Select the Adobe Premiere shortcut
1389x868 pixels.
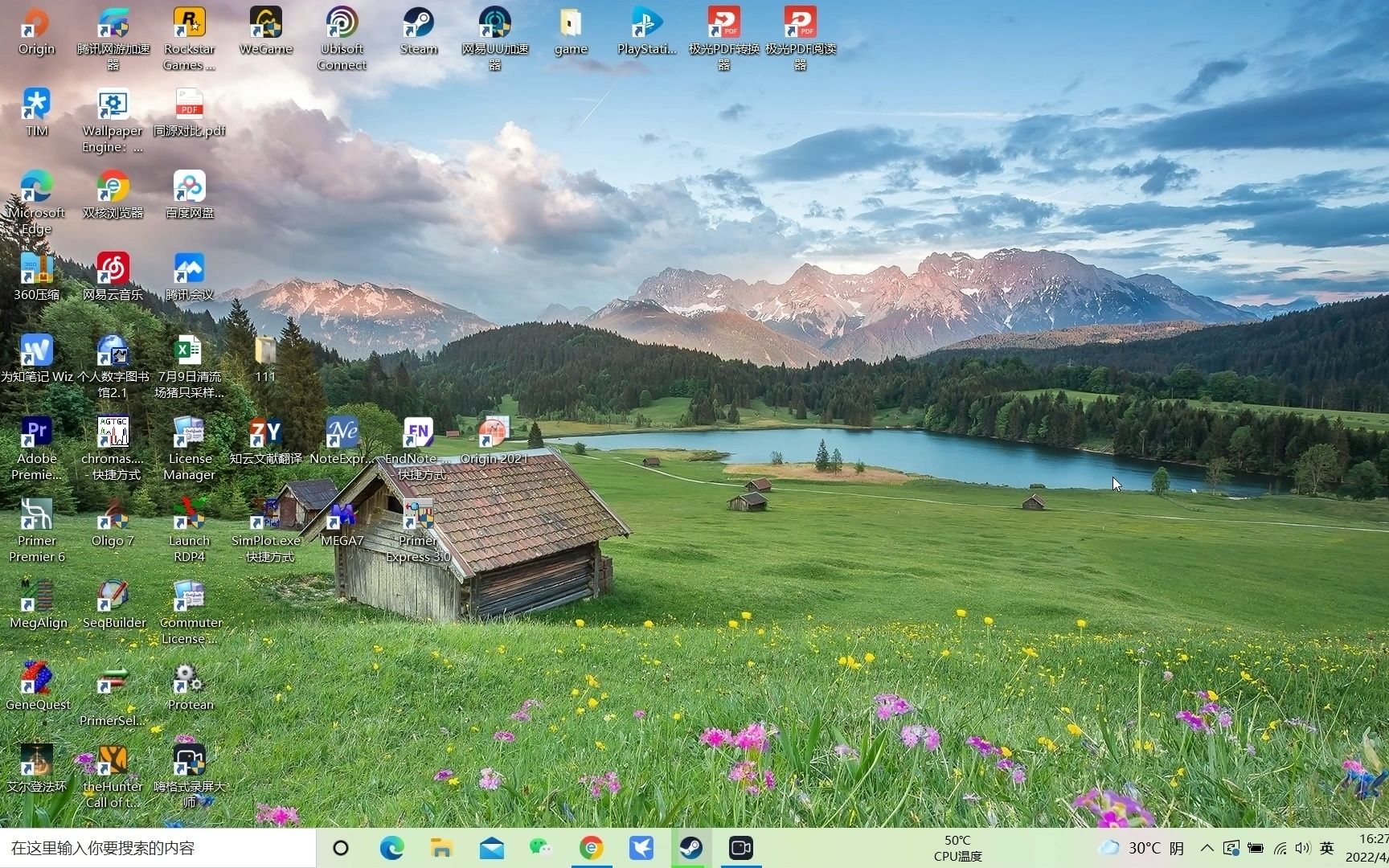click(x=36, y=448)
